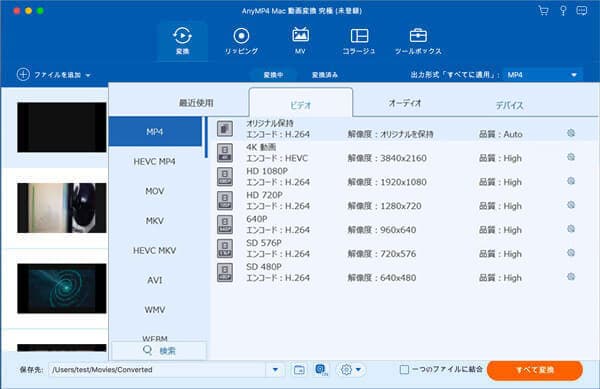
Task: Select HEVC MKV format
Action: (x=155, y=250)
